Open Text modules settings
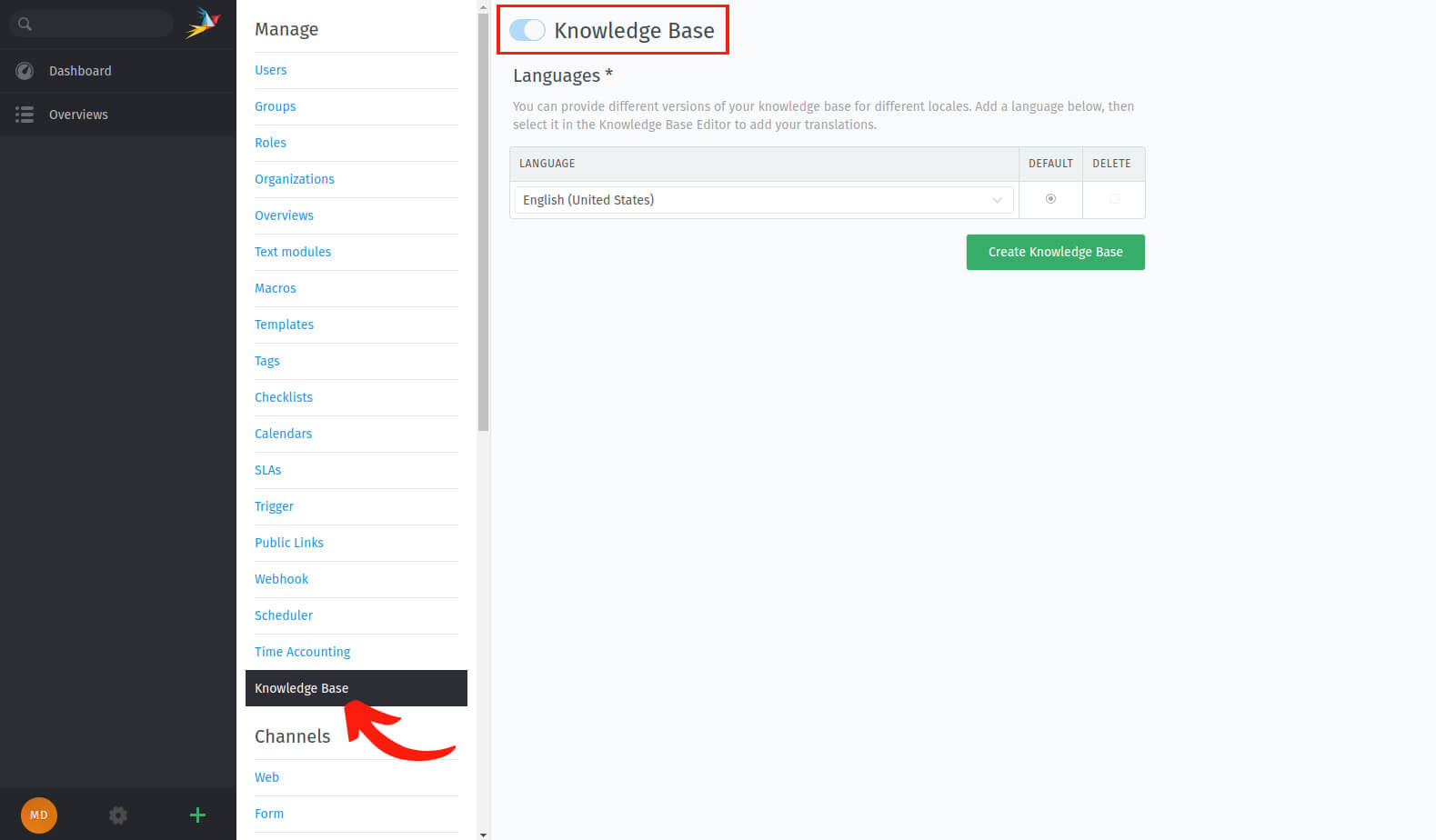 pyautogui.click(x=292, y=252)
